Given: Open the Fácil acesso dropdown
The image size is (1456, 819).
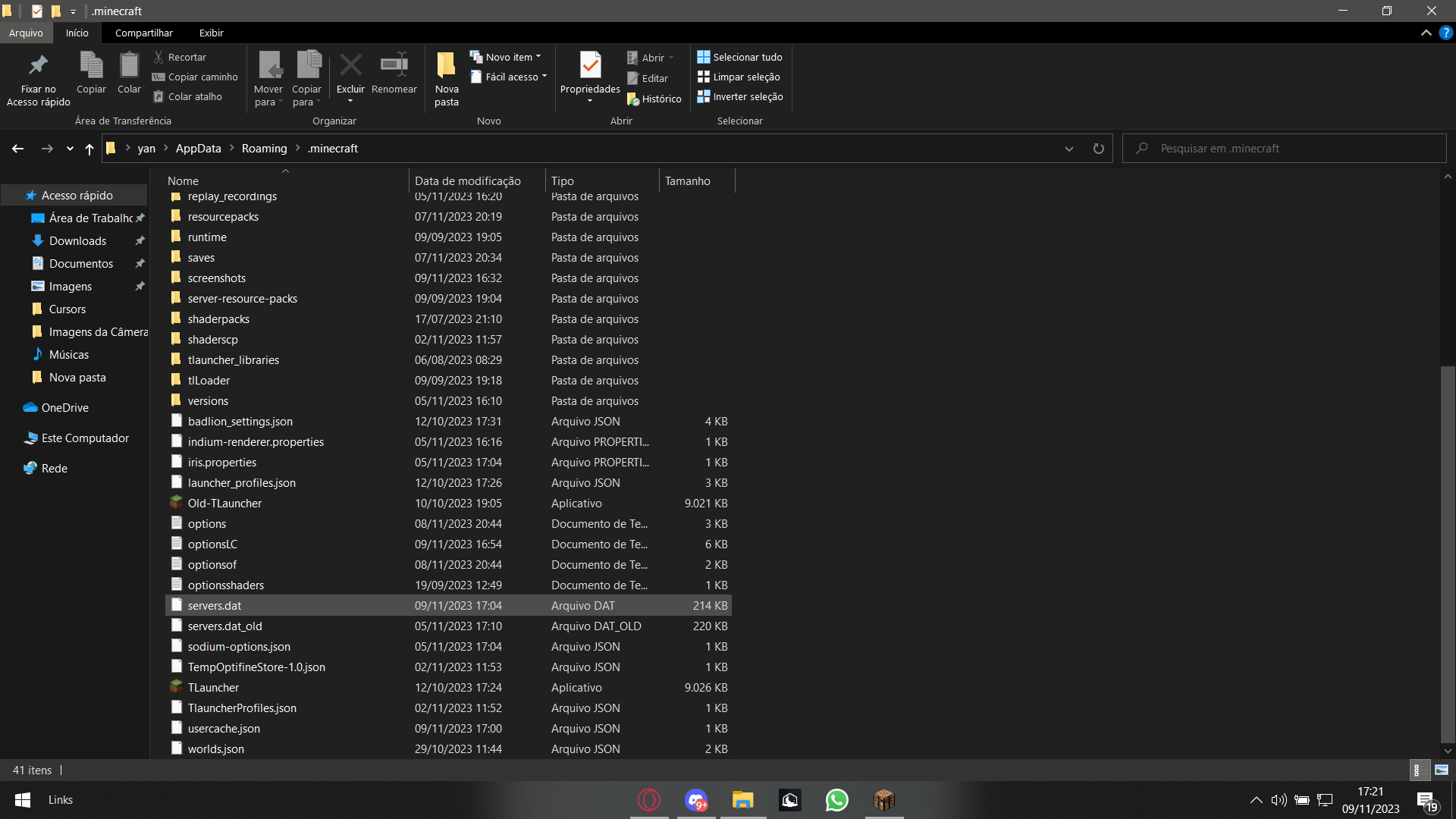Looking at the screenshot, I should click(x=509, y=77).
